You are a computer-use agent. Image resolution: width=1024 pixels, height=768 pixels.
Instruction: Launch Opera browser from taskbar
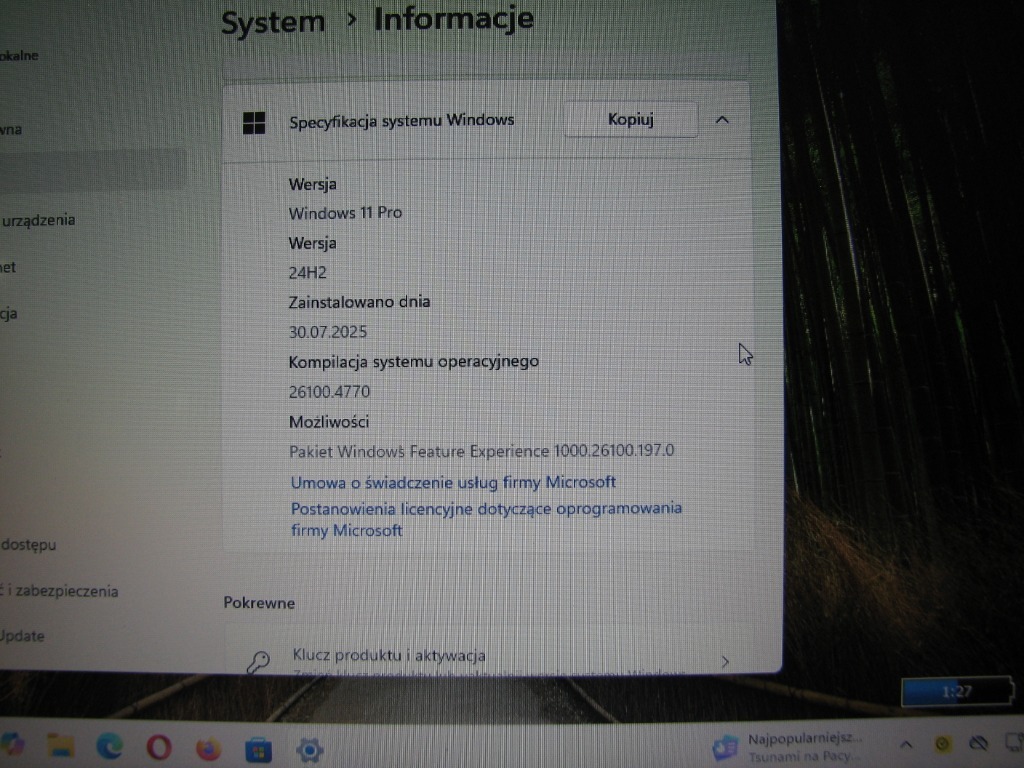159,748
